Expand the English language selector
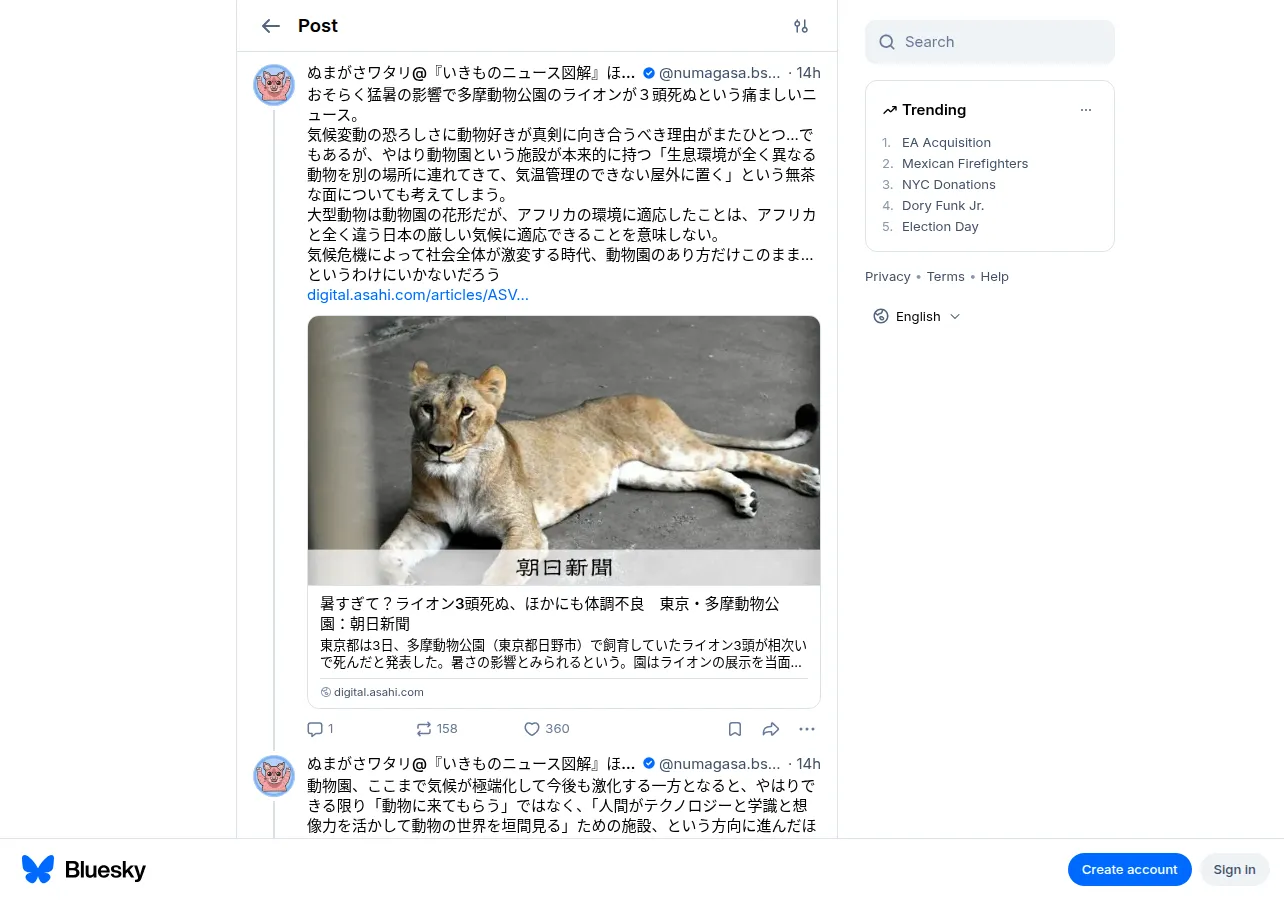Image resolution: width=1284 pixels, height=900 pixels. pos(917,316)
